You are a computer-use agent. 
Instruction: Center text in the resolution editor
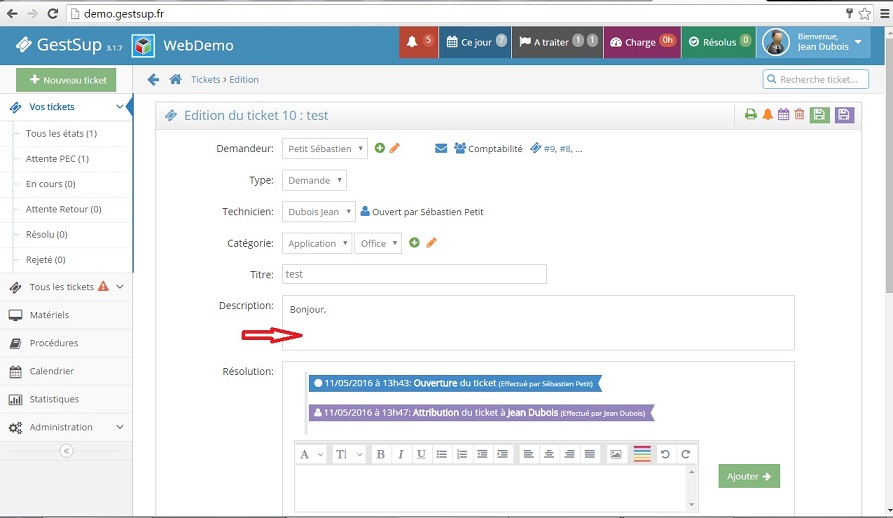[x=549, y=454]
